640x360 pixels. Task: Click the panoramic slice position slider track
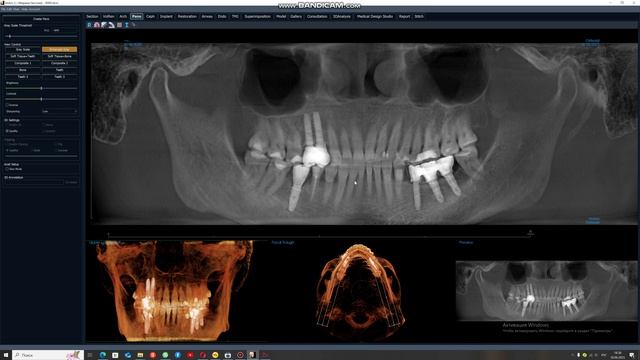click(318, 236)
